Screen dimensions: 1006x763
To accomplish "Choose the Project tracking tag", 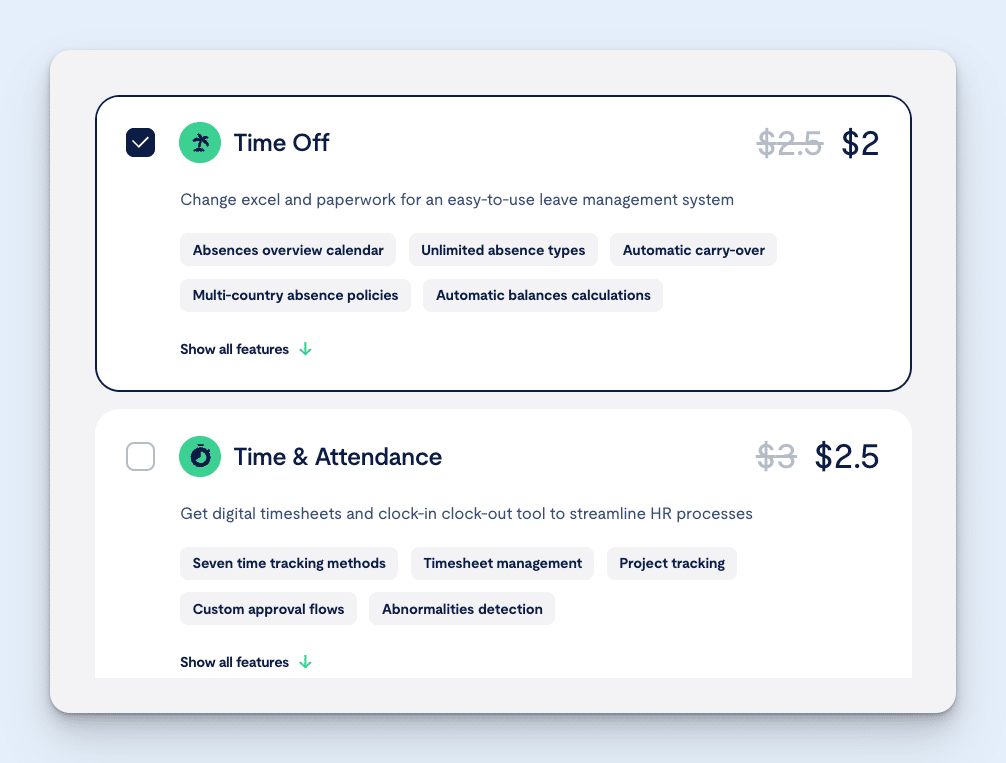I will pos(671,563).
